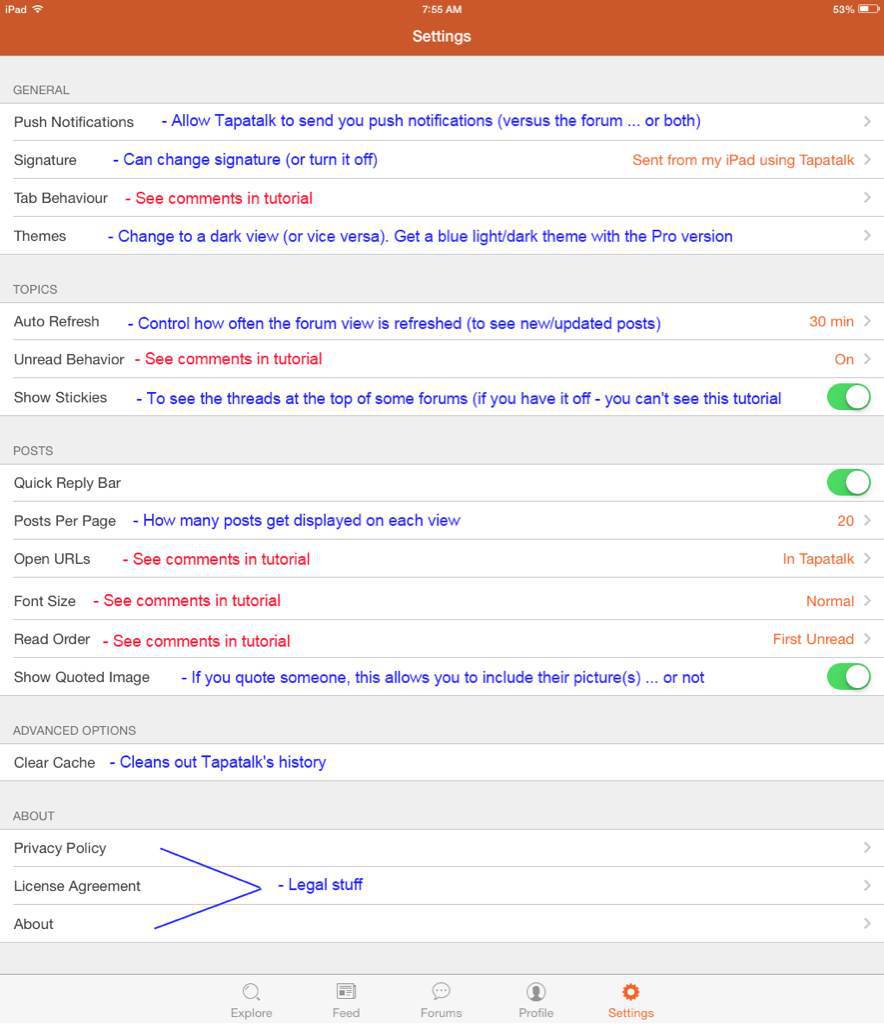The height and width of the screenshot is (1024, 884).
Task: Tap the Settings title in header
Action: click(441, 36)
